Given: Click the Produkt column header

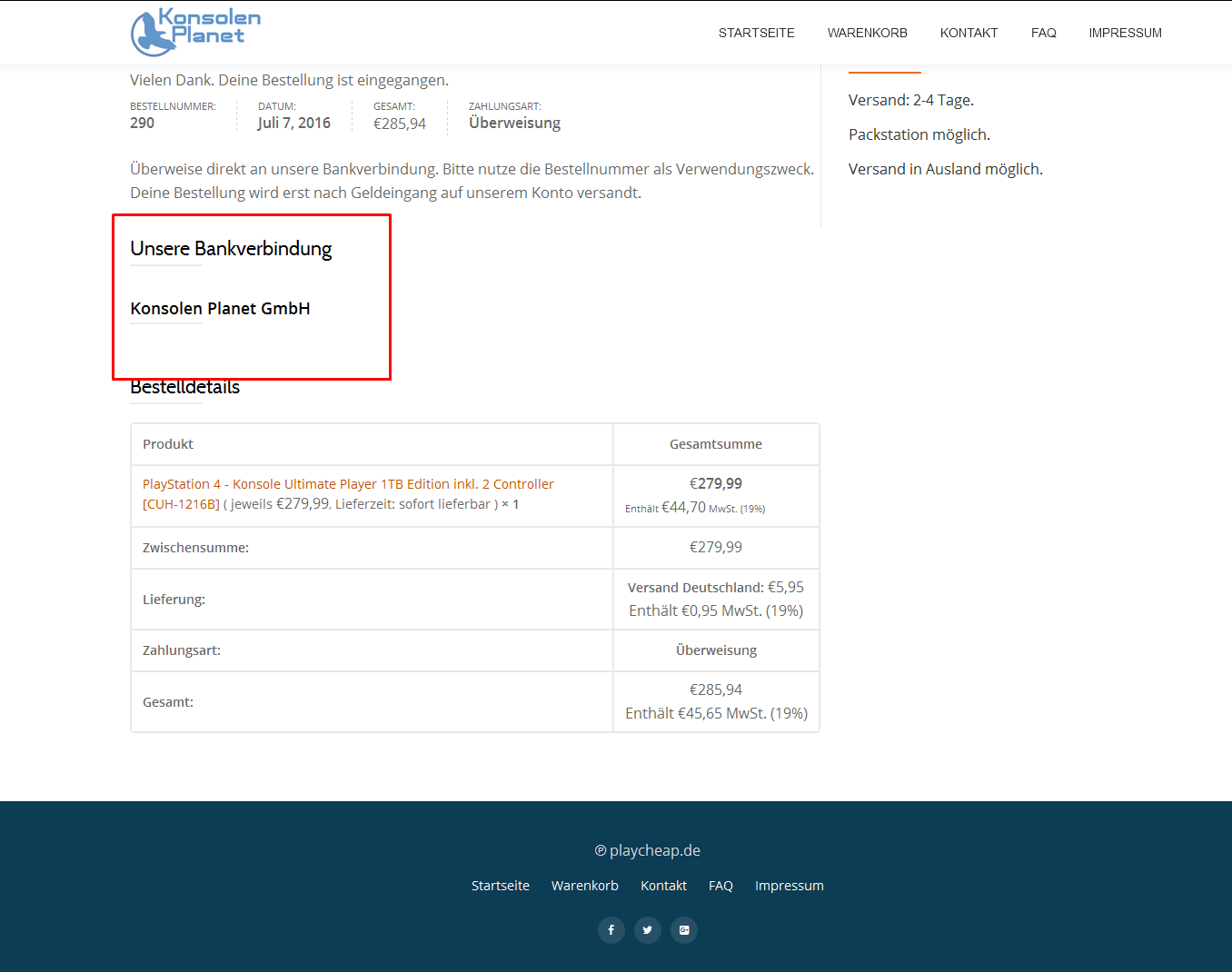Looking at the screenshot, I should point(168,444).
